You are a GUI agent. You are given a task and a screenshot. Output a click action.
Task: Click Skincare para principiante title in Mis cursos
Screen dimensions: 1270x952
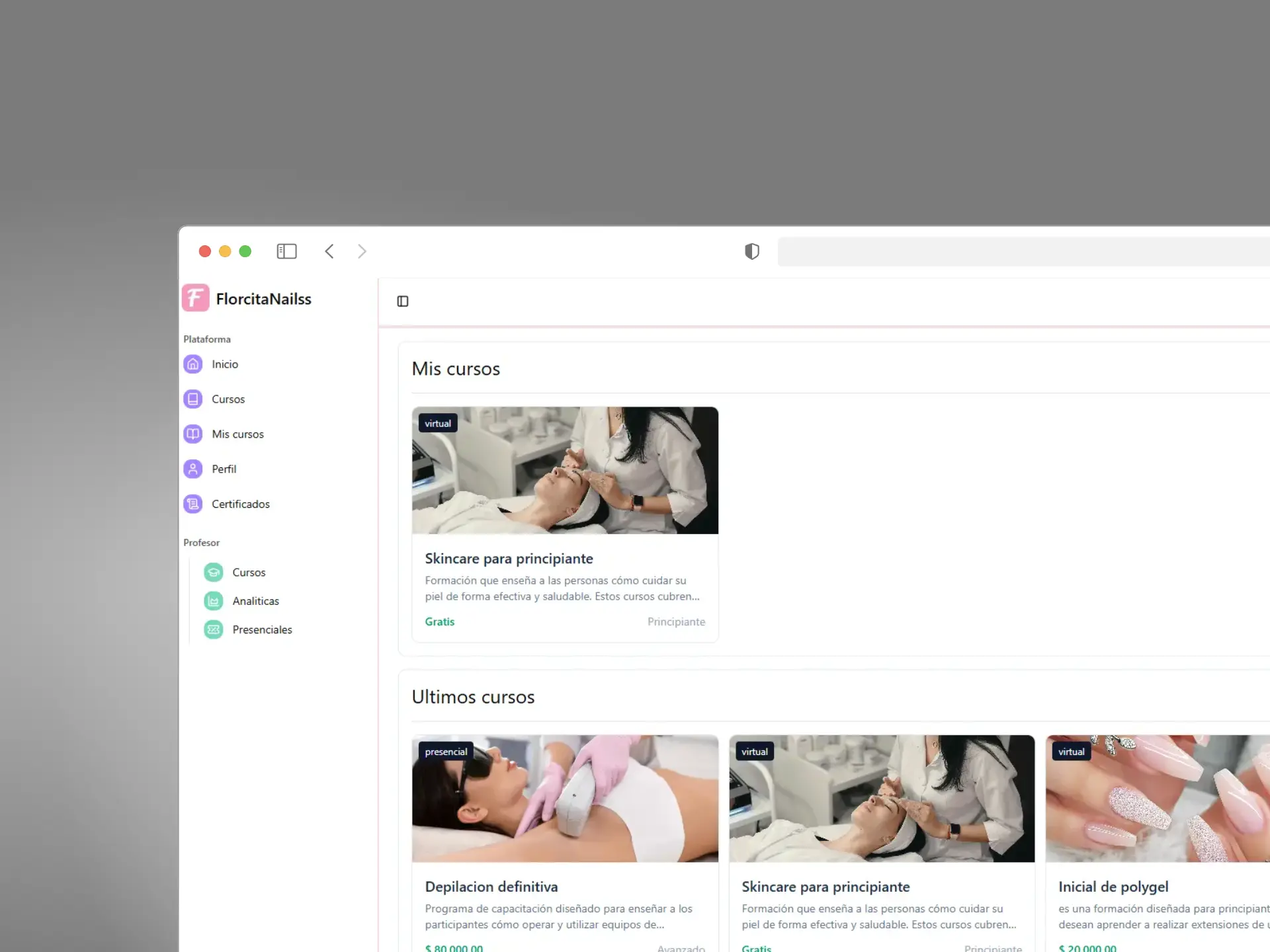tap(509, 559)
